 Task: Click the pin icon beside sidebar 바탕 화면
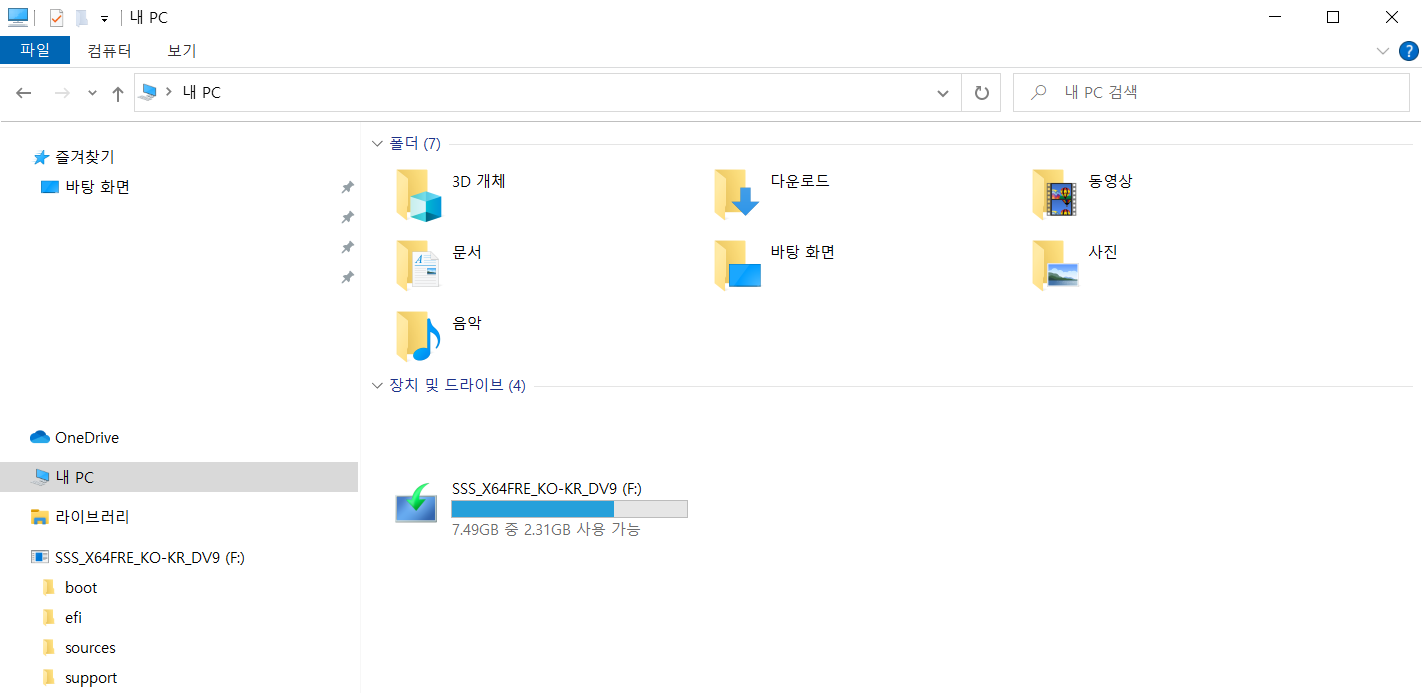[347, 187]
